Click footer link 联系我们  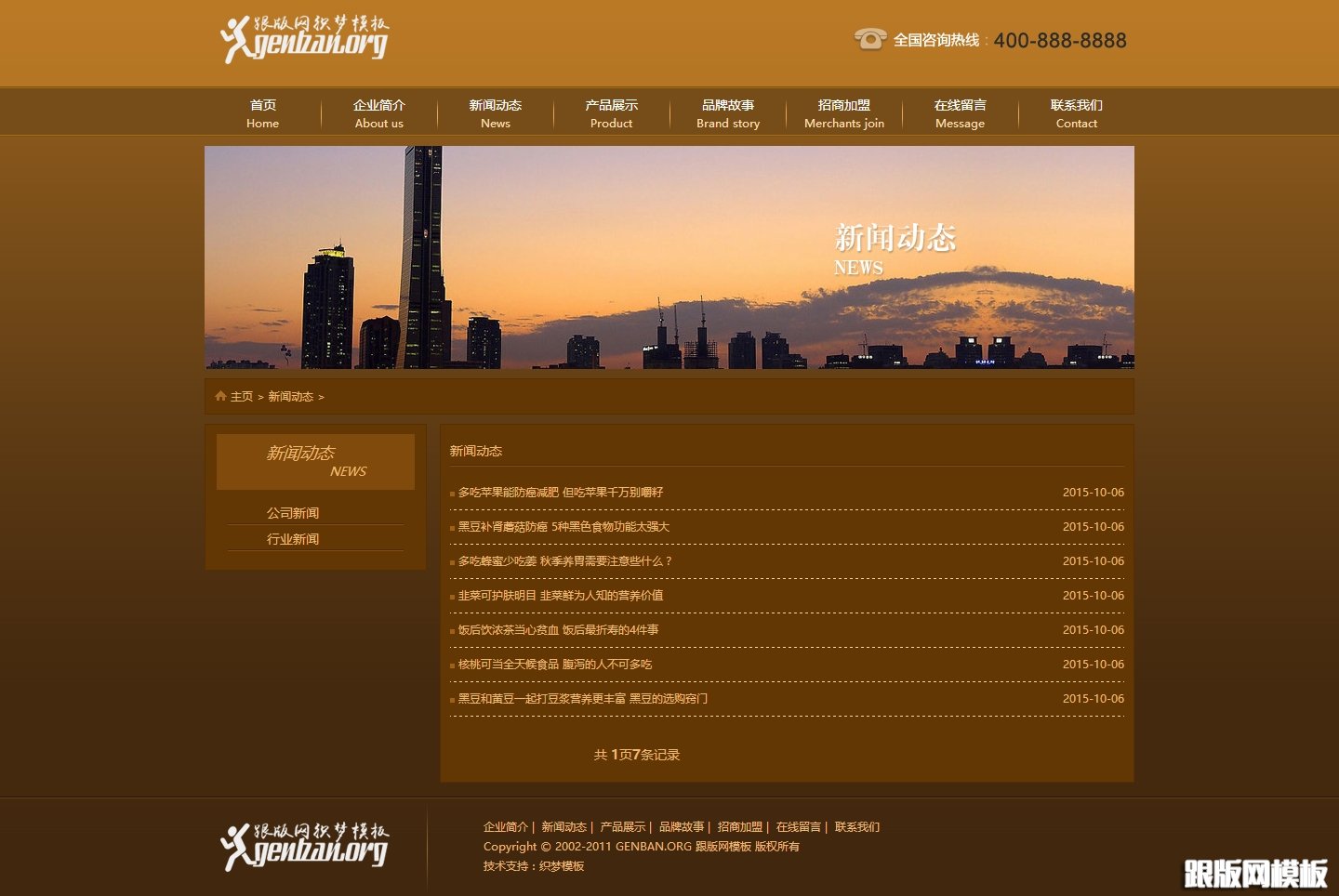tap(857, 827)
